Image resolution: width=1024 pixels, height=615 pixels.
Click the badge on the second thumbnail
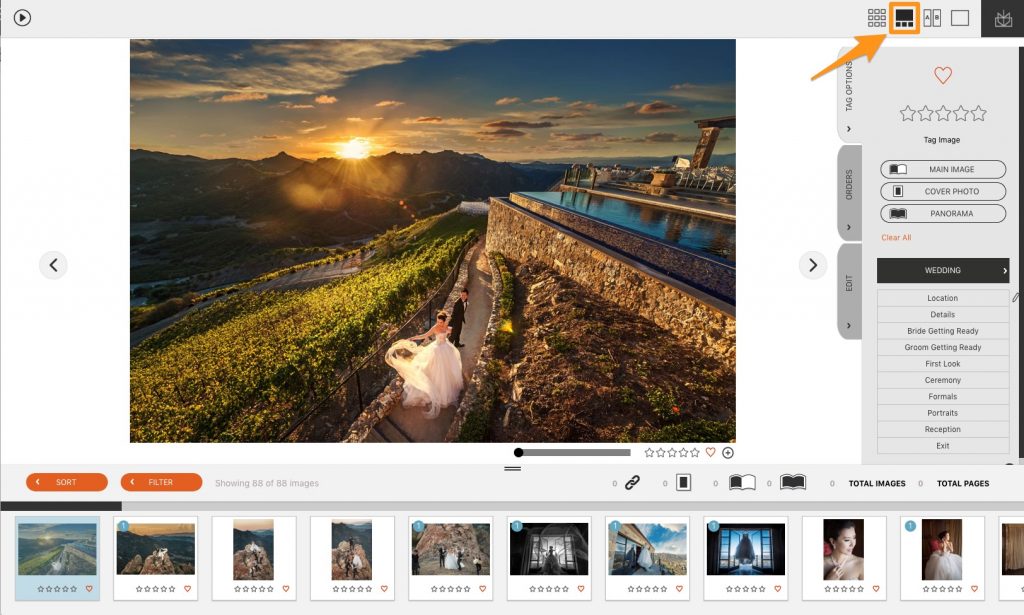(123, 526)
